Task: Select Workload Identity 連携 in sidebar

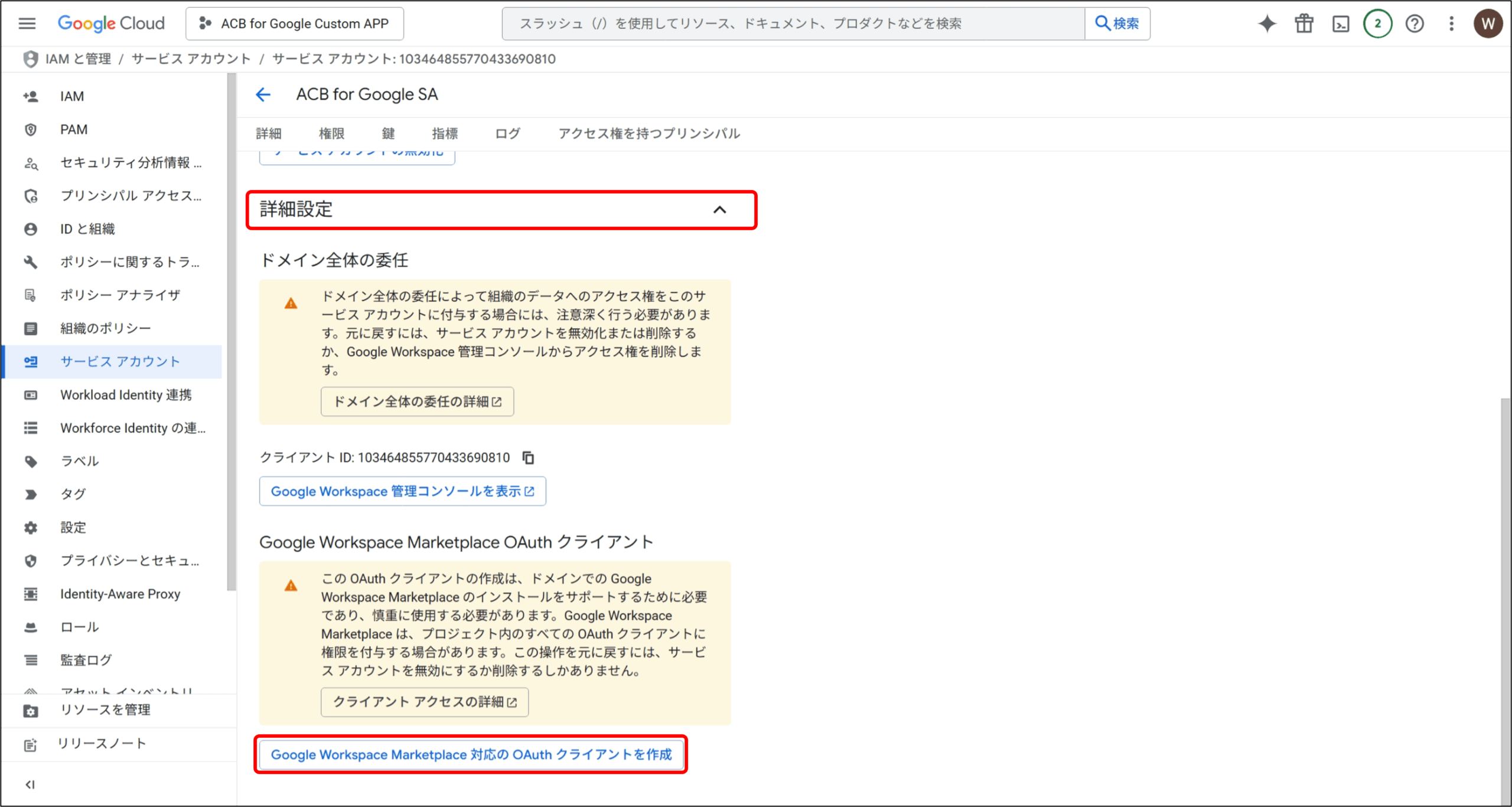Action: tap(126, 395)
